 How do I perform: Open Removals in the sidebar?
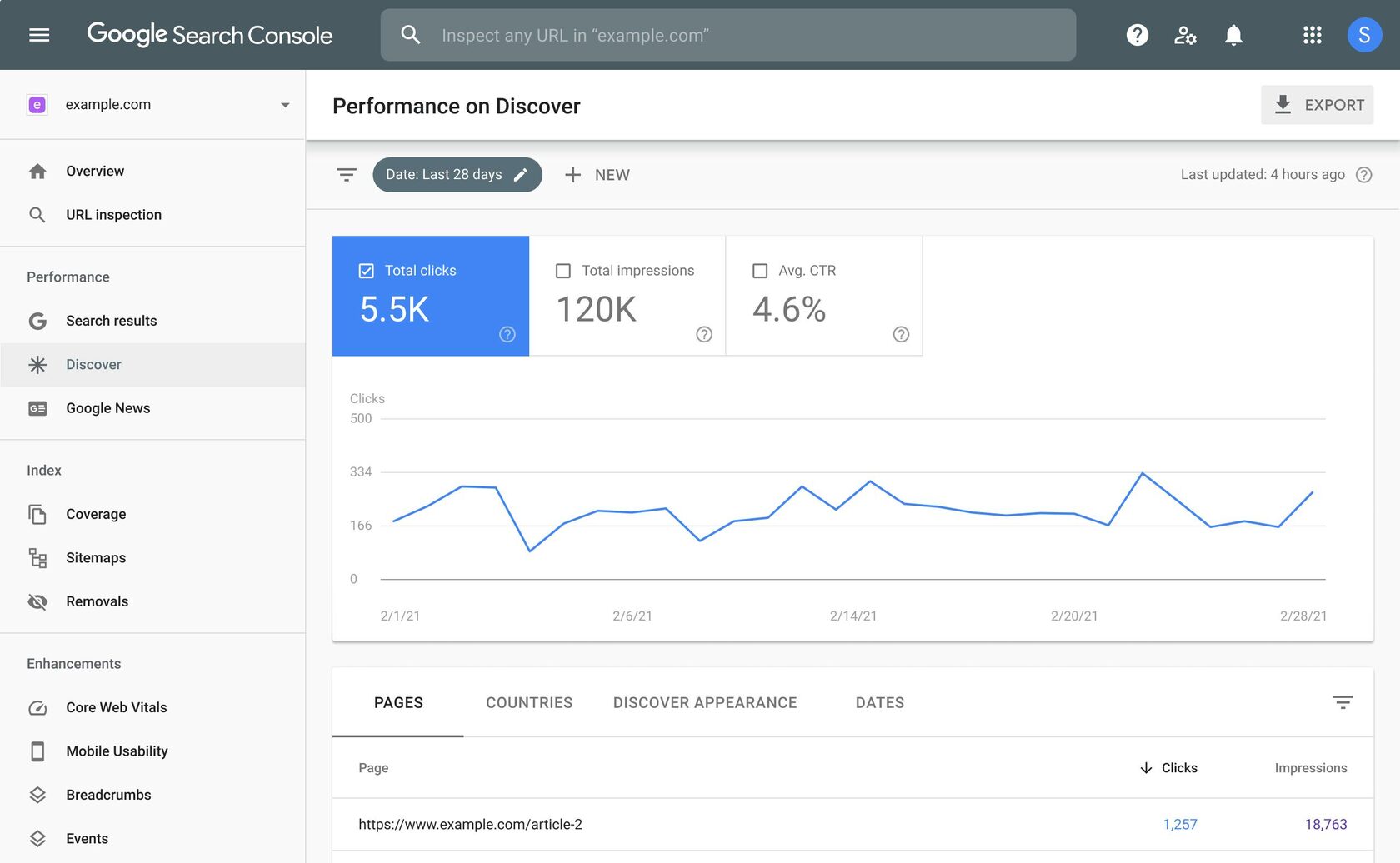tap(152, 601)
